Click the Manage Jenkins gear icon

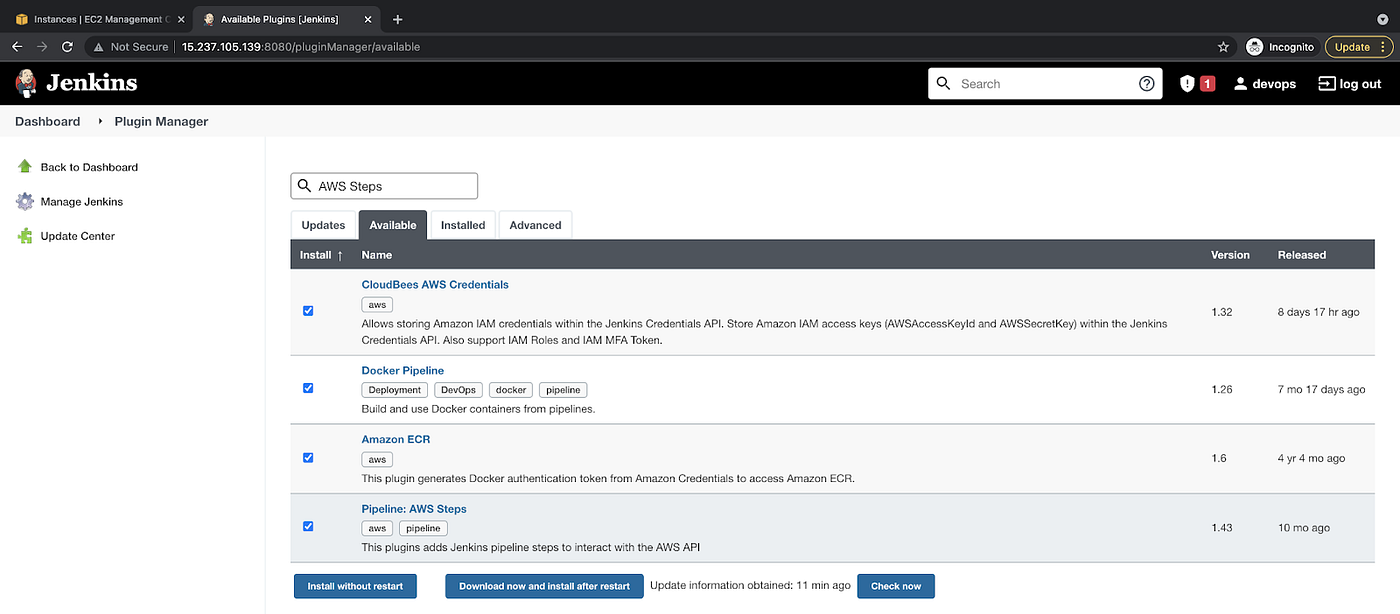click(25, 201)
